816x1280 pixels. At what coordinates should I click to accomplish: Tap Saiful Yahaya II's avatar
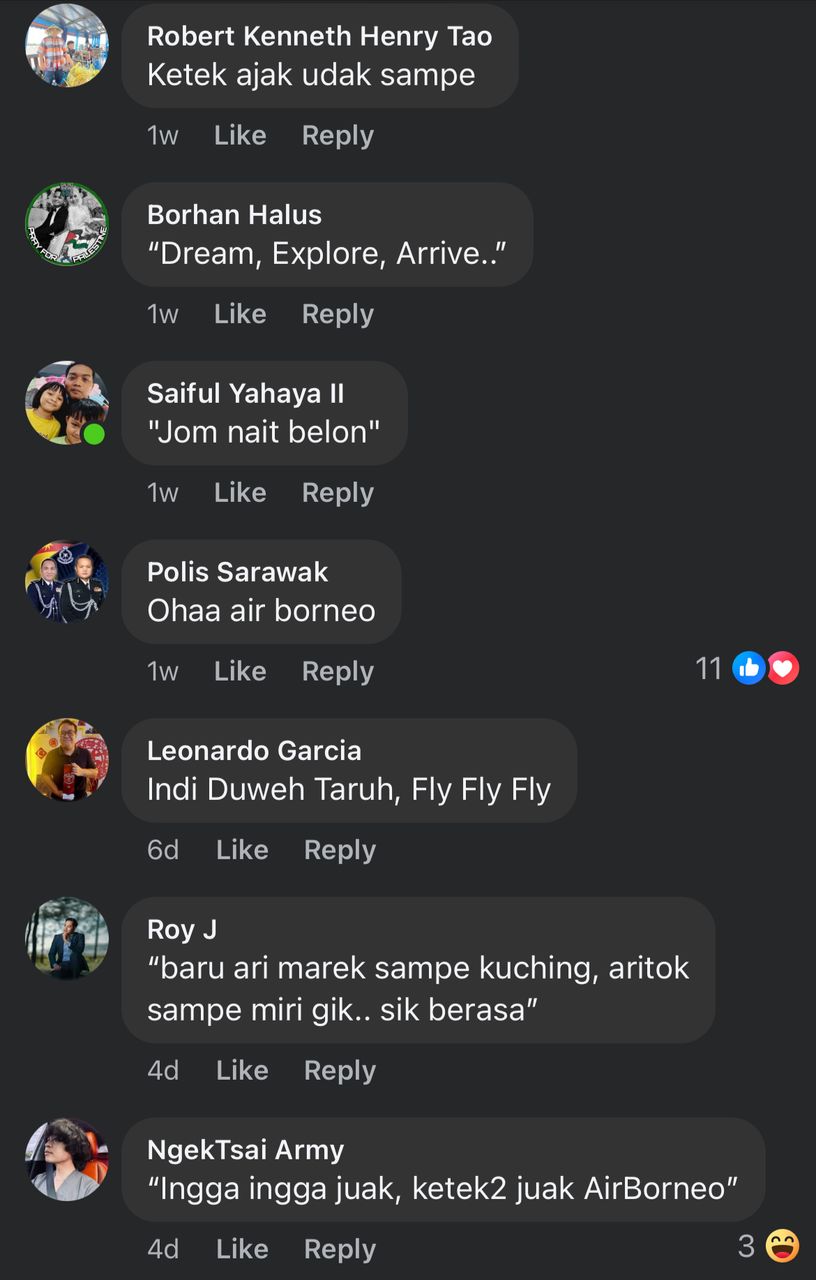[67, 403]
